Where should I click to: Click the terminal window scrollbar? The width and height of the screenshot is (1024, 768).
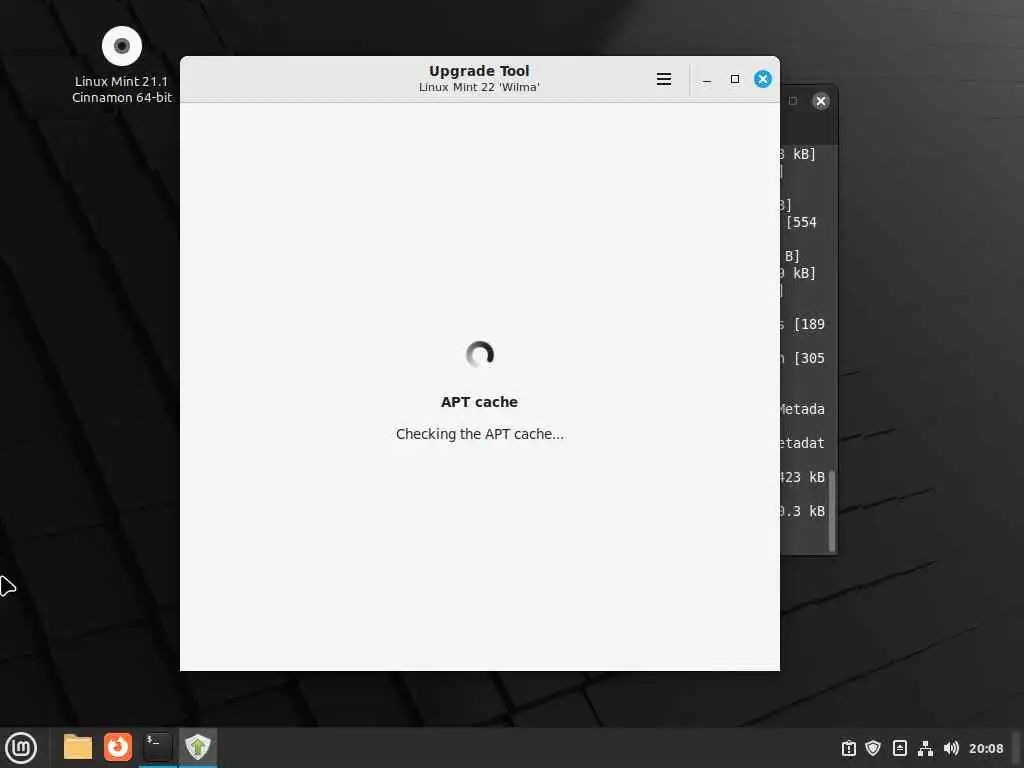coord(832,511)
